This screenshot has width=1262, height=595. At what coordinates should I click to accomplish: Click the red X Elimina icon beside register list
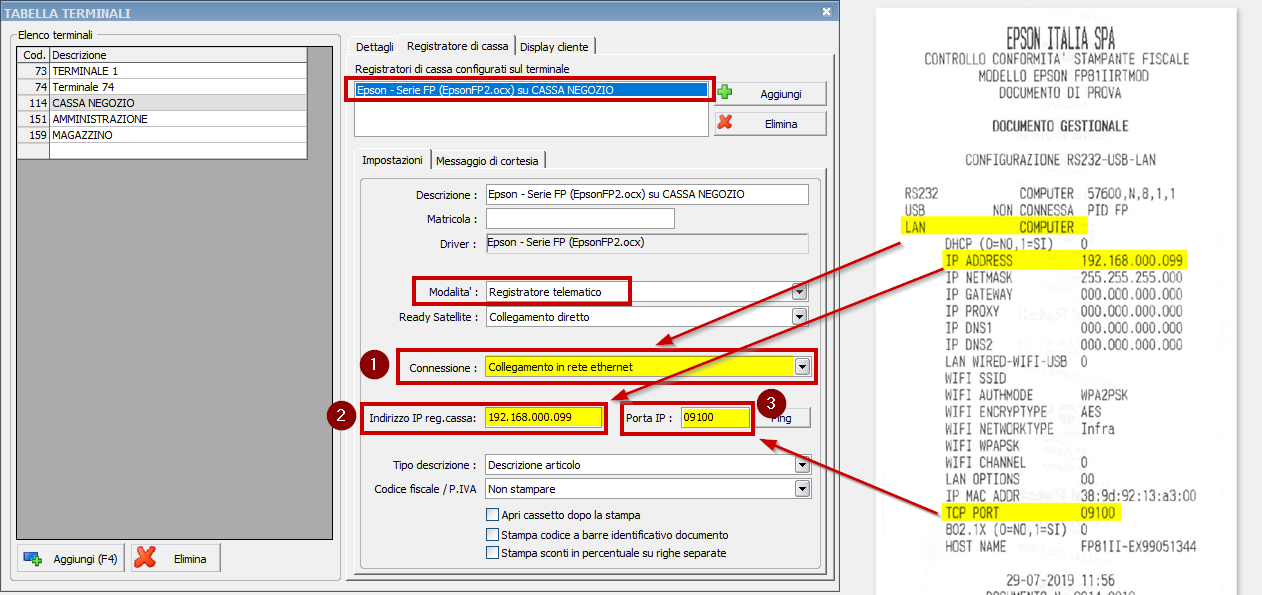725,123
